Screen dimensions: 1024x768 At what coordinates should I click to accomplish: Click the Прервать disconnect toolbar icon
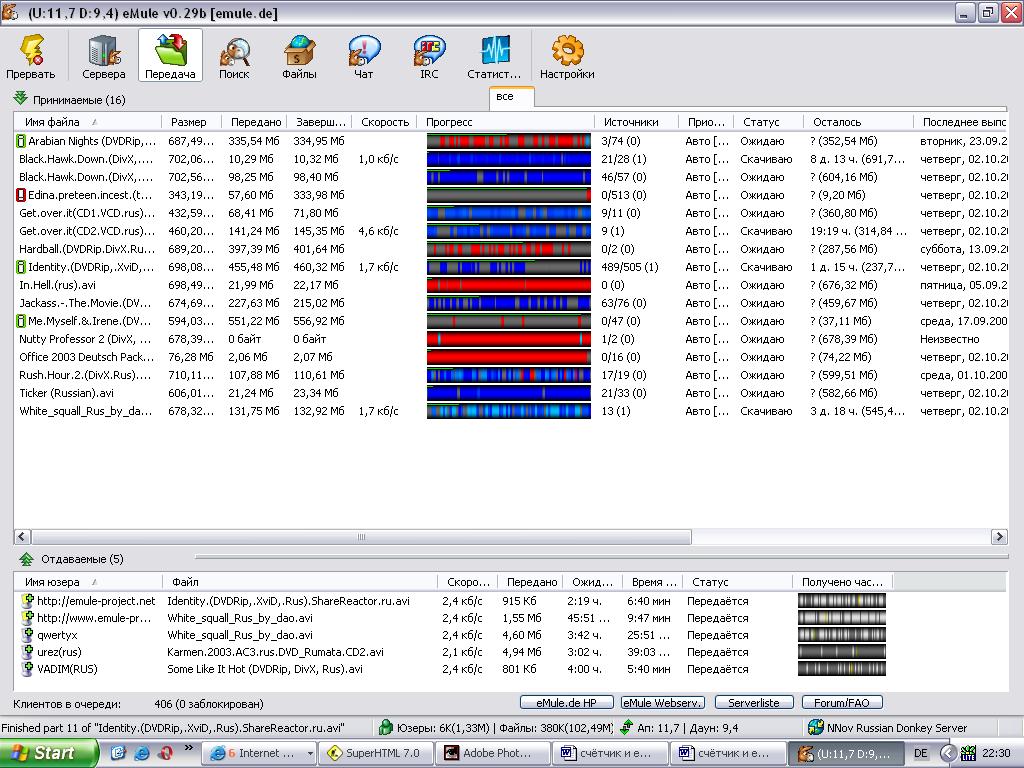pyautogui.click(x=30, y=55)
